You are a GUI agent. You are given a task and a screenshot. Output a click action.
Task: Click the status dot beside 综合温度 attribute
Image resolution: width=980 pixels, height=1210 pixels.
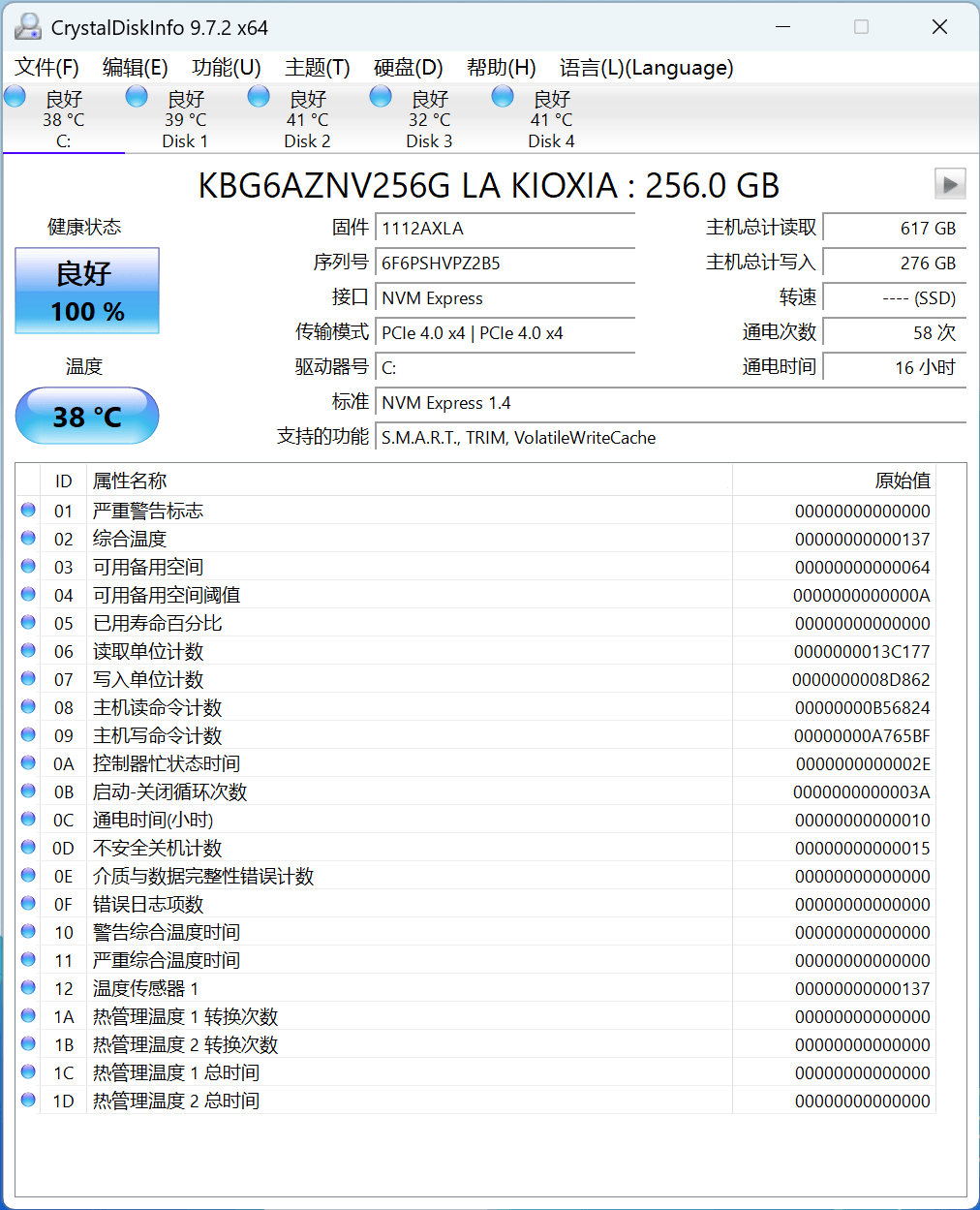point(27,539)
